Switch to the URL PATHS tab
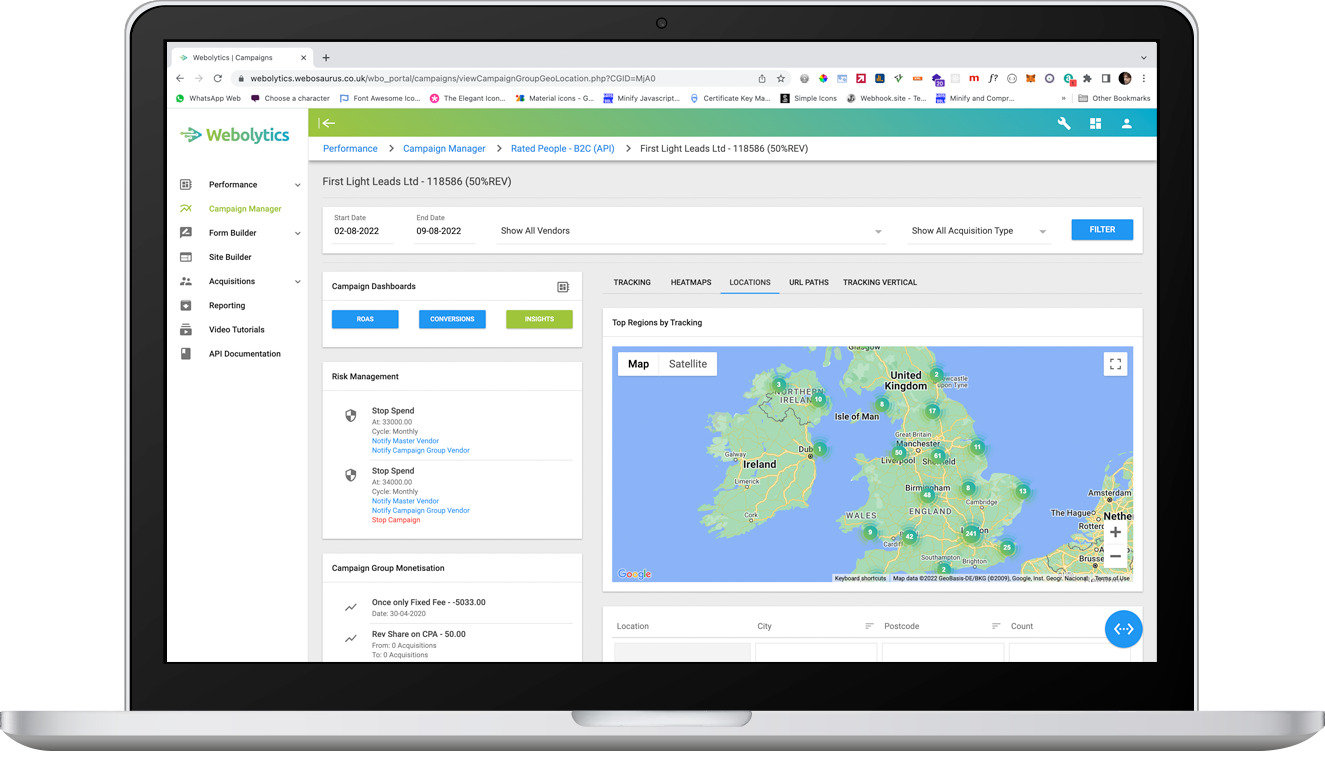The image size is (1325, 780). 809,282
